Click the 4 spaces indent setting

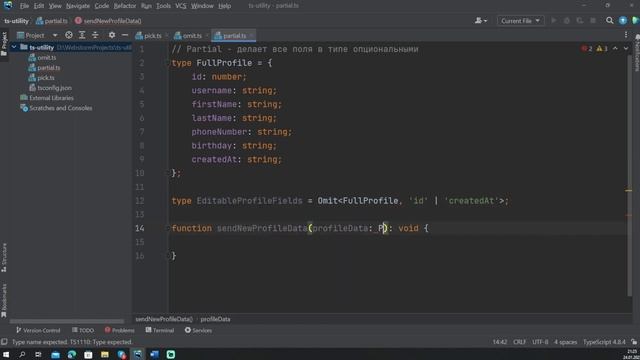pos(565,342)
